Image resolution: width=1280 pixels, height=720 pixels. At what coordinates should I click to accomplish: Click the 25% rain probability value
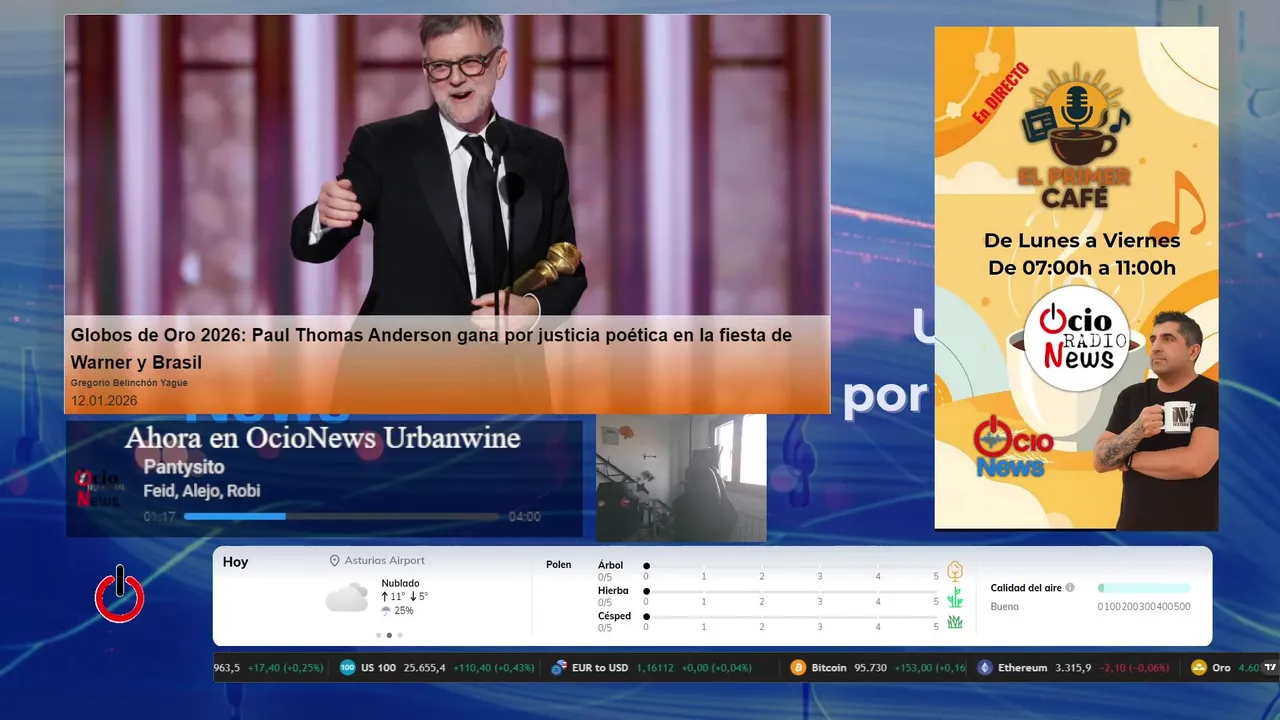[404, 610]
